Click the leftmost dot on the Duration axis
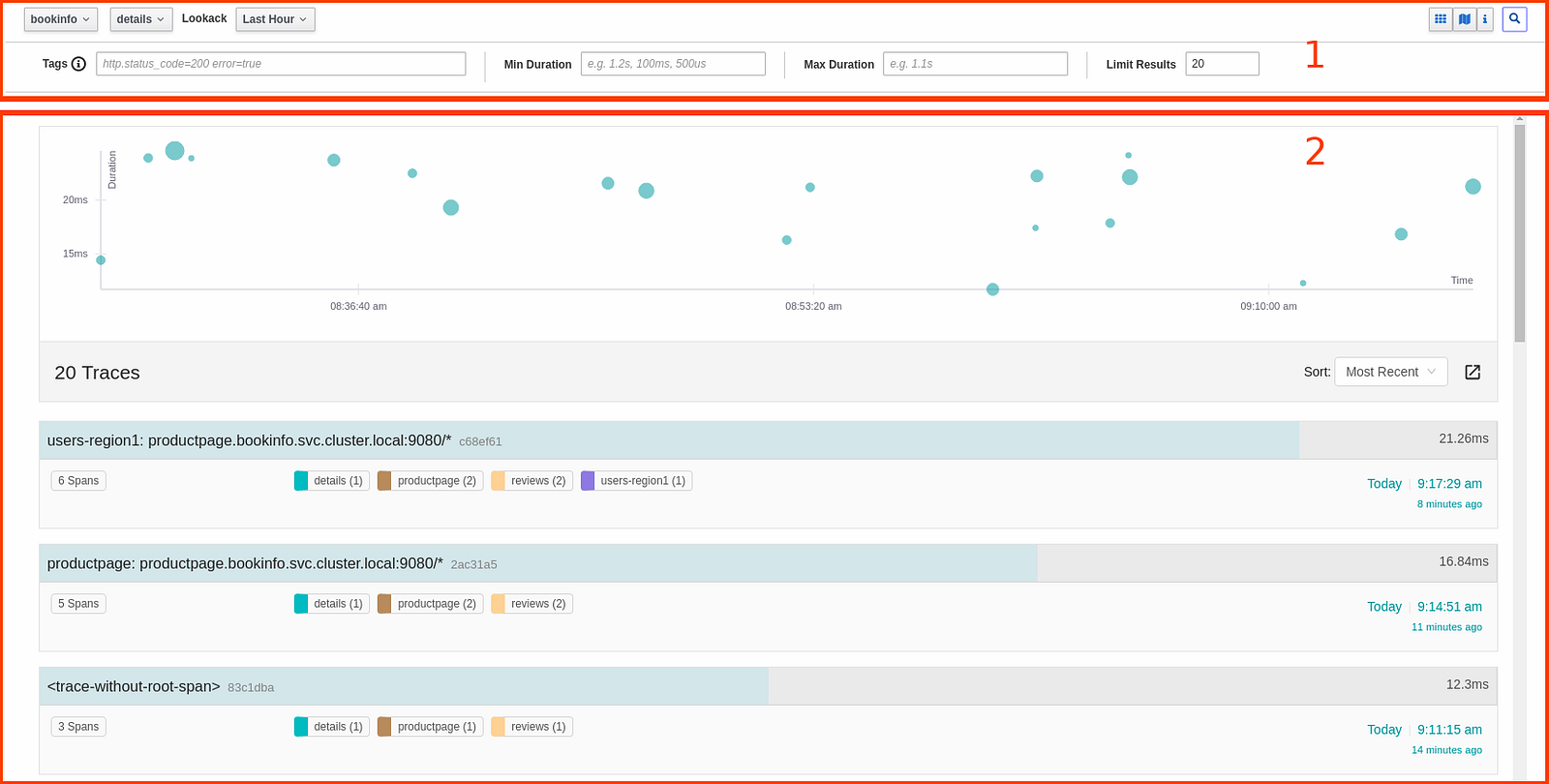Image resolution: width=1549 pixels, height=784 pixels. point(101,260)
